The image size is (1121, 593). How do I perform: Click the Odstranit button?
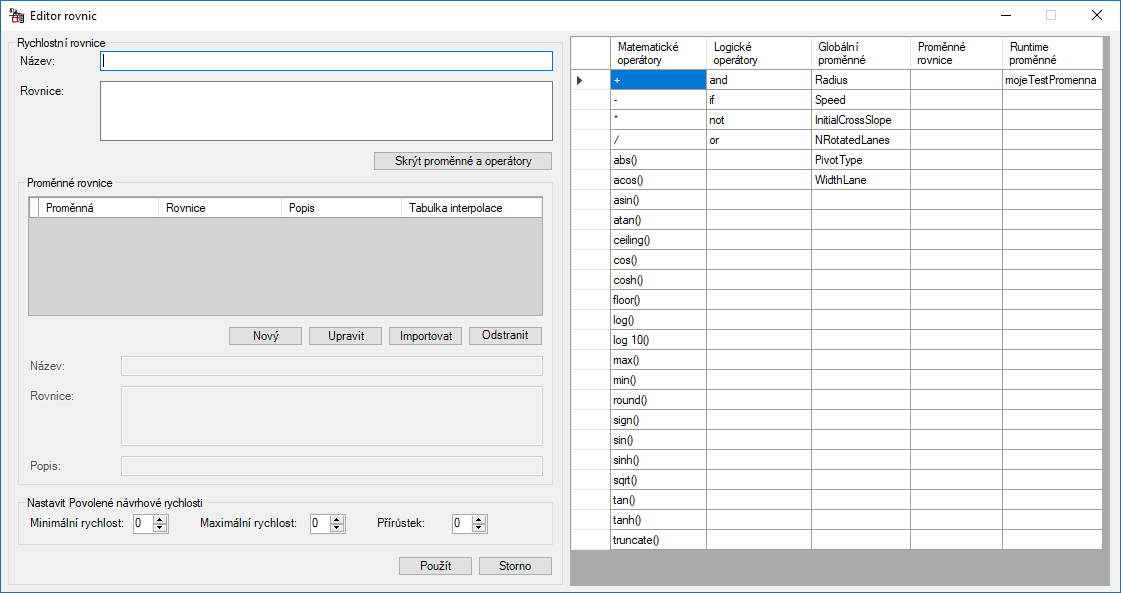[505, 336]
